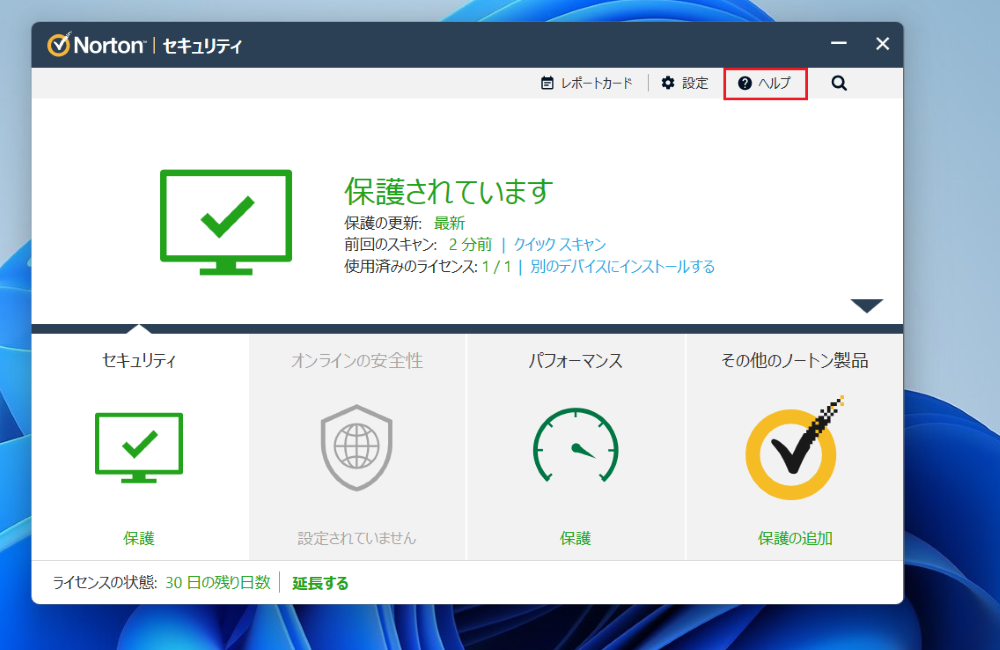1000x650 pixels.
Task: Click the large green protected monitor icon
Action: (226, 222)
